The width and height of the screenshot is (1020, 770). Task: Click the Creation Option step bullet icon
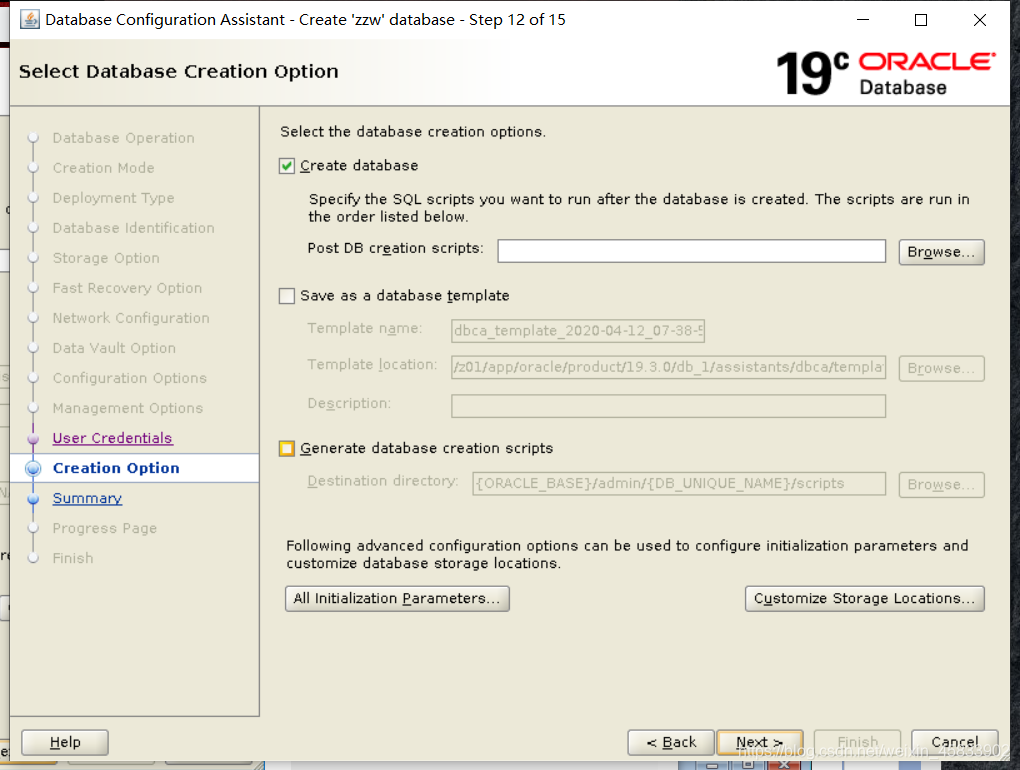[33, 468]
